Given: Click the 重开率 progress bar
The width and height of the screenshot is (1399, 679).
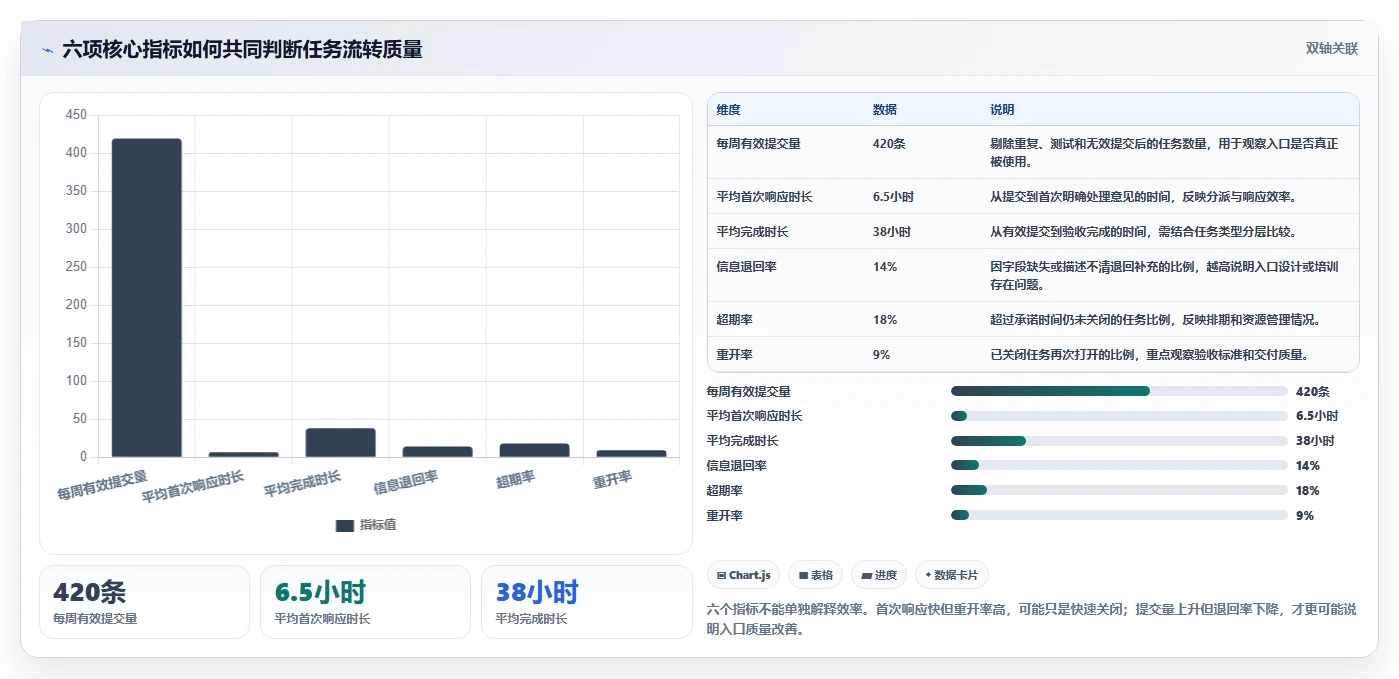Looking at the screenshot, I should tap(1119, 516).
